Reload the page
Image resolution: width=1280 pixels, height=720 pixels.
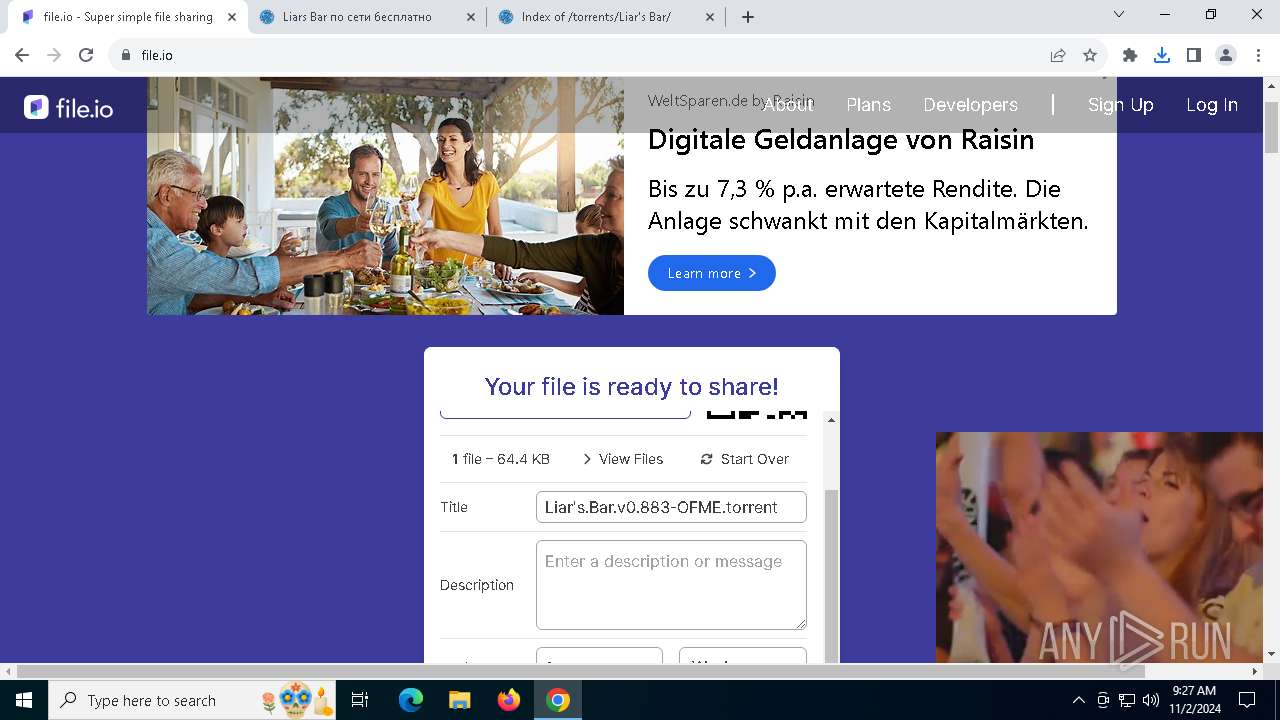point(86,55)
